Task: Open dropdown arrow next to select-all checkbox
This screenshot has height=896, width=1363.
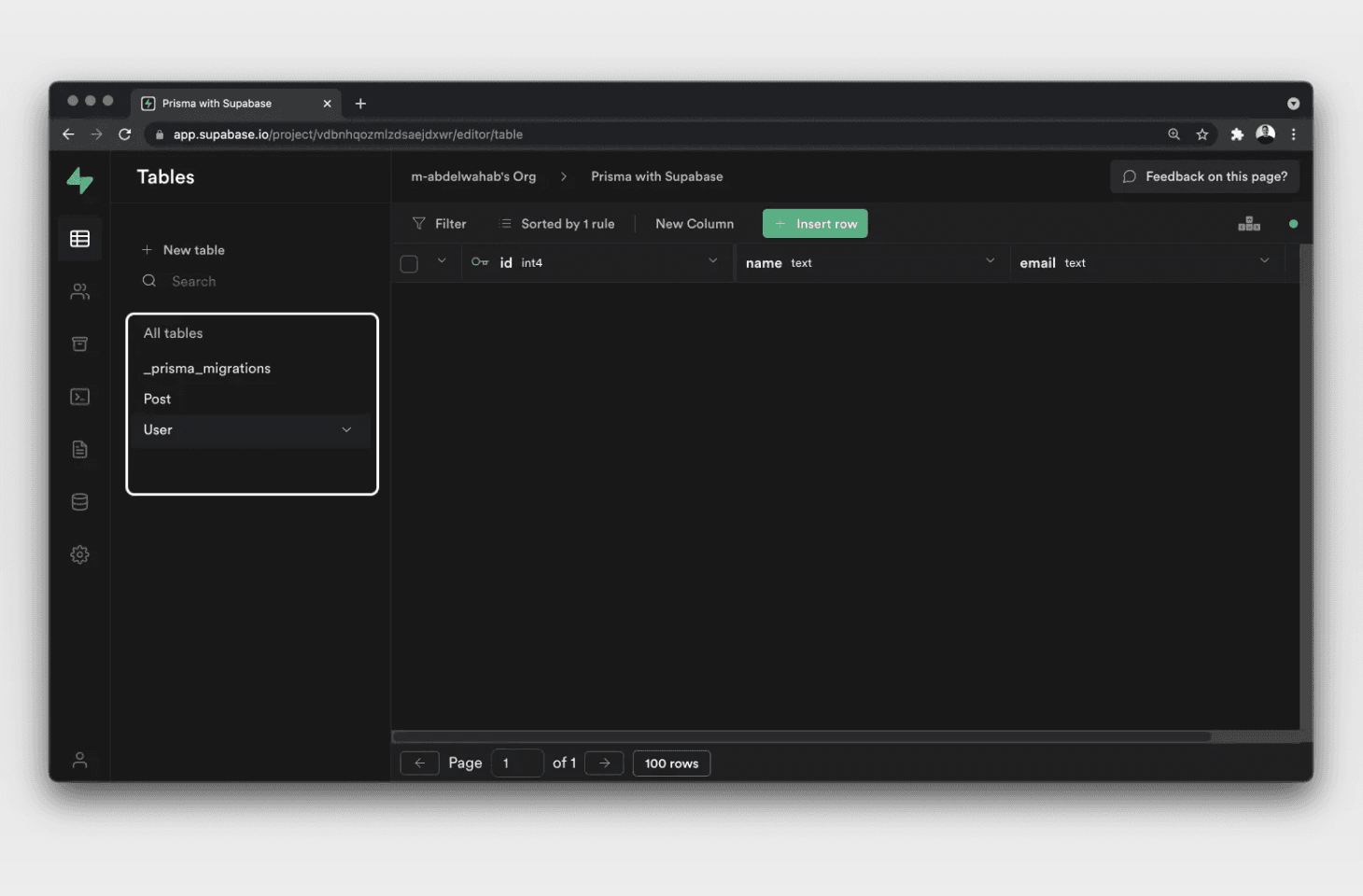Action: pos(442,261)
